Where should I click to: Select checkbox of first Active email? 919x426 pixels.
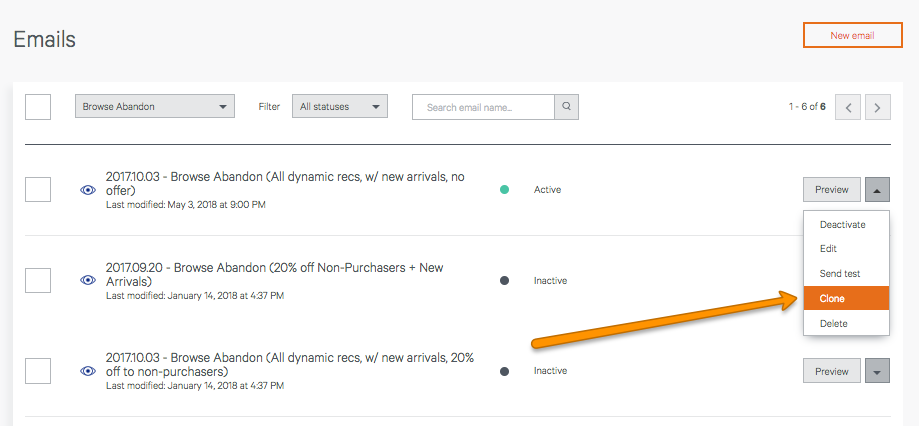[38, 189]
